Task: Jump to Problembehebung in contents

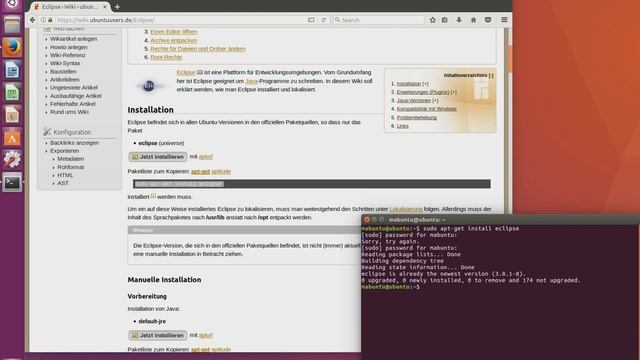Action: [x=417, y=118]
